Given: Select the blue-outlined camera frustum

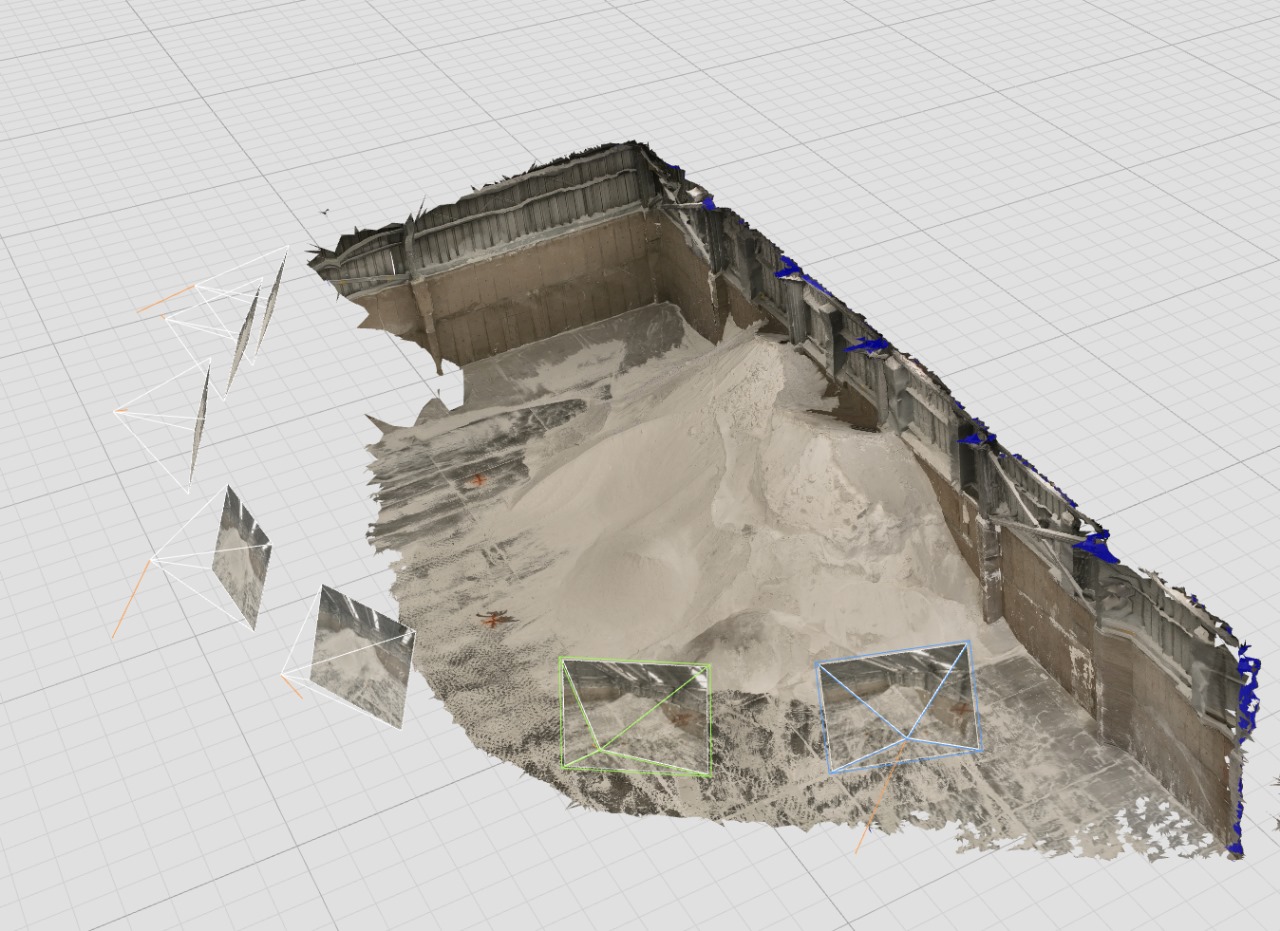Looking at the screenshot, I should tap(898, 707).
